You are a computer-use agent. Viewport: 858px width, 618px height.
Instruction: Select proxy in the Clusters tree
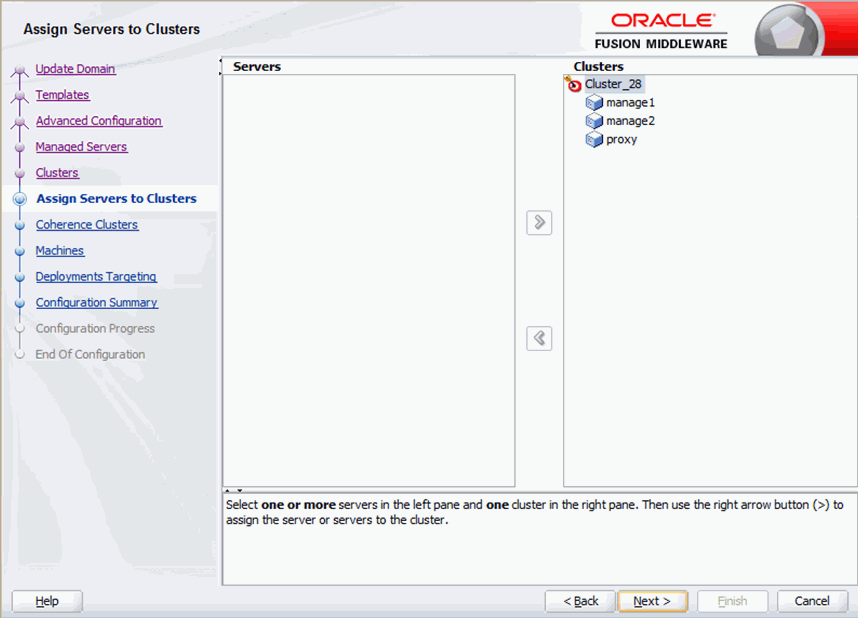(622, 139)
